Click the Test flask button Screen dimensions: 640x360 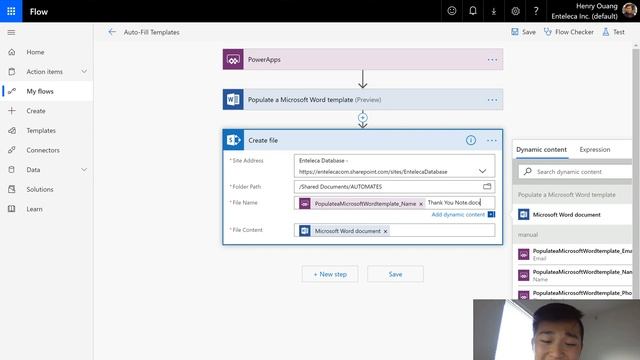[x=613, y=32]
